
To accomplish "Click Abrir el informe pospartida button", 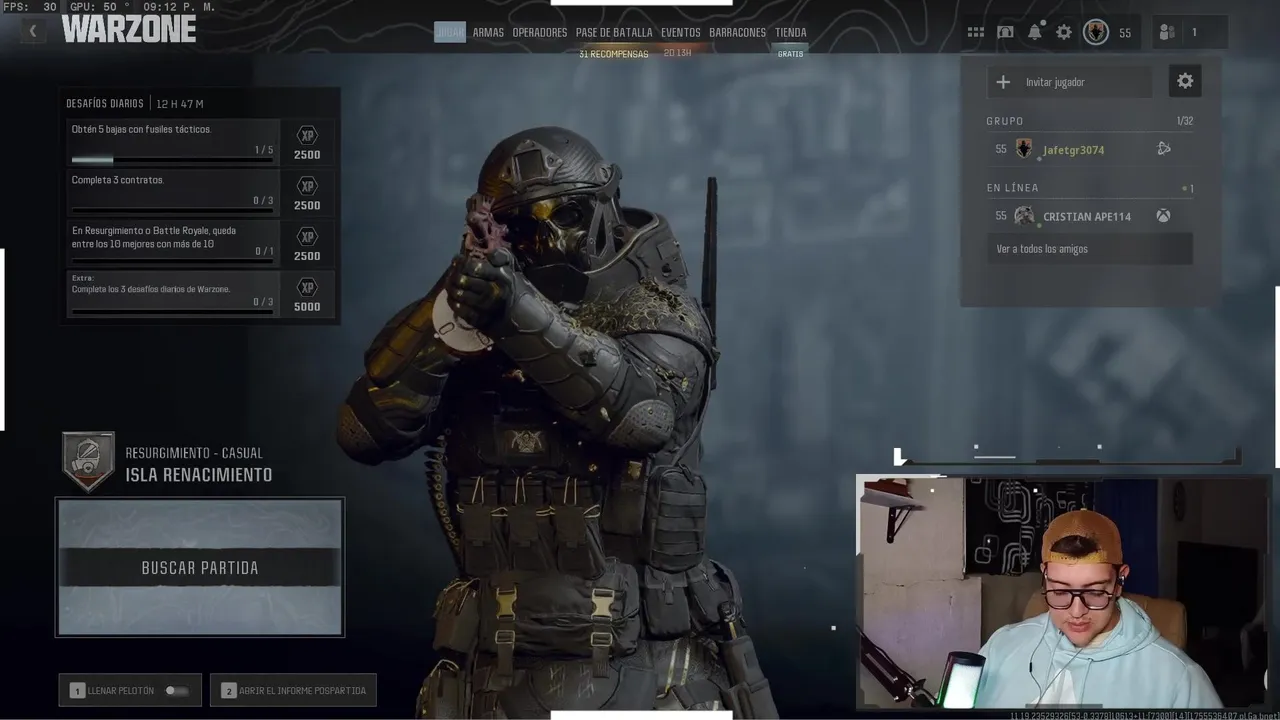I will click(293, 690).
